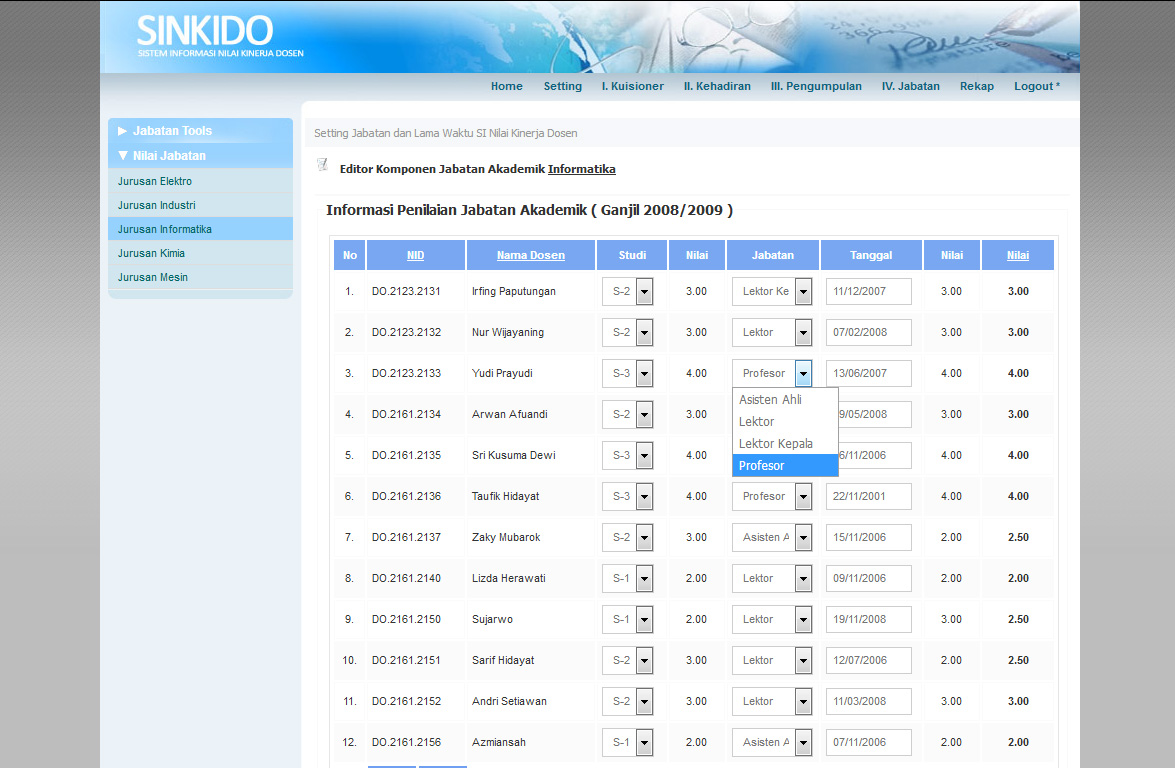Pick Asisten Ahli from the dropdown list

point(770,399)
